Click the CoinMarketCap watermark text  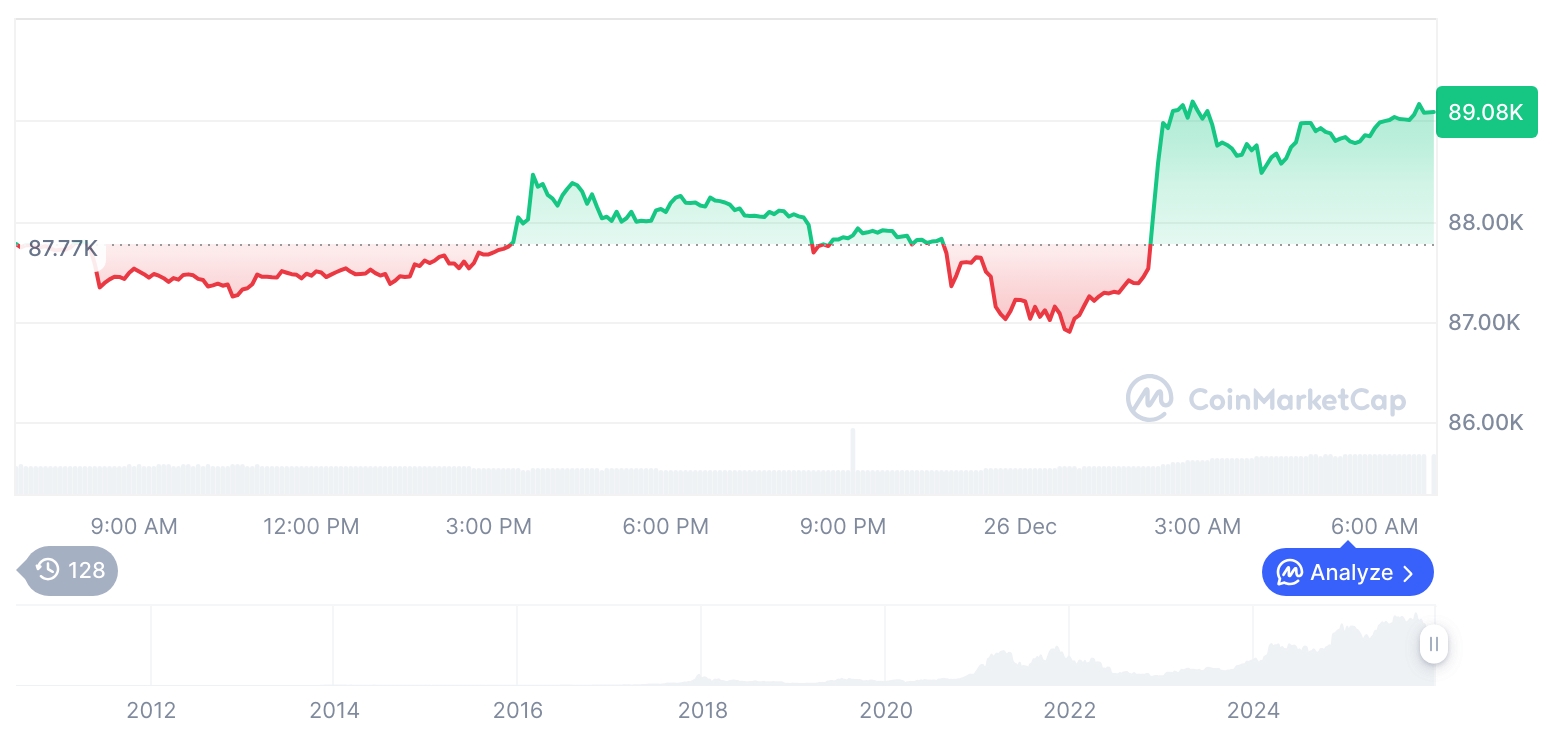coord(1297,400)
